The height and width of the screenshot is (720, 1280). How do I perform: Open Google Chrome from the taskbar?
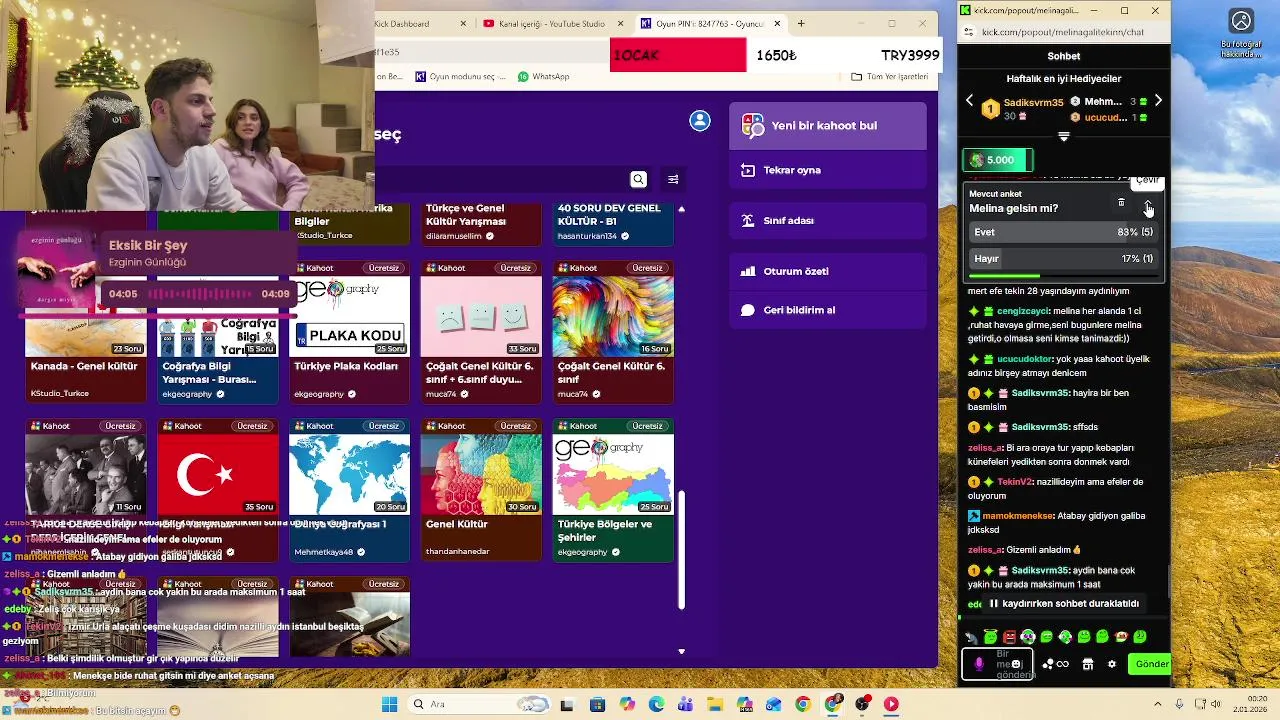(x=802, y=704)
